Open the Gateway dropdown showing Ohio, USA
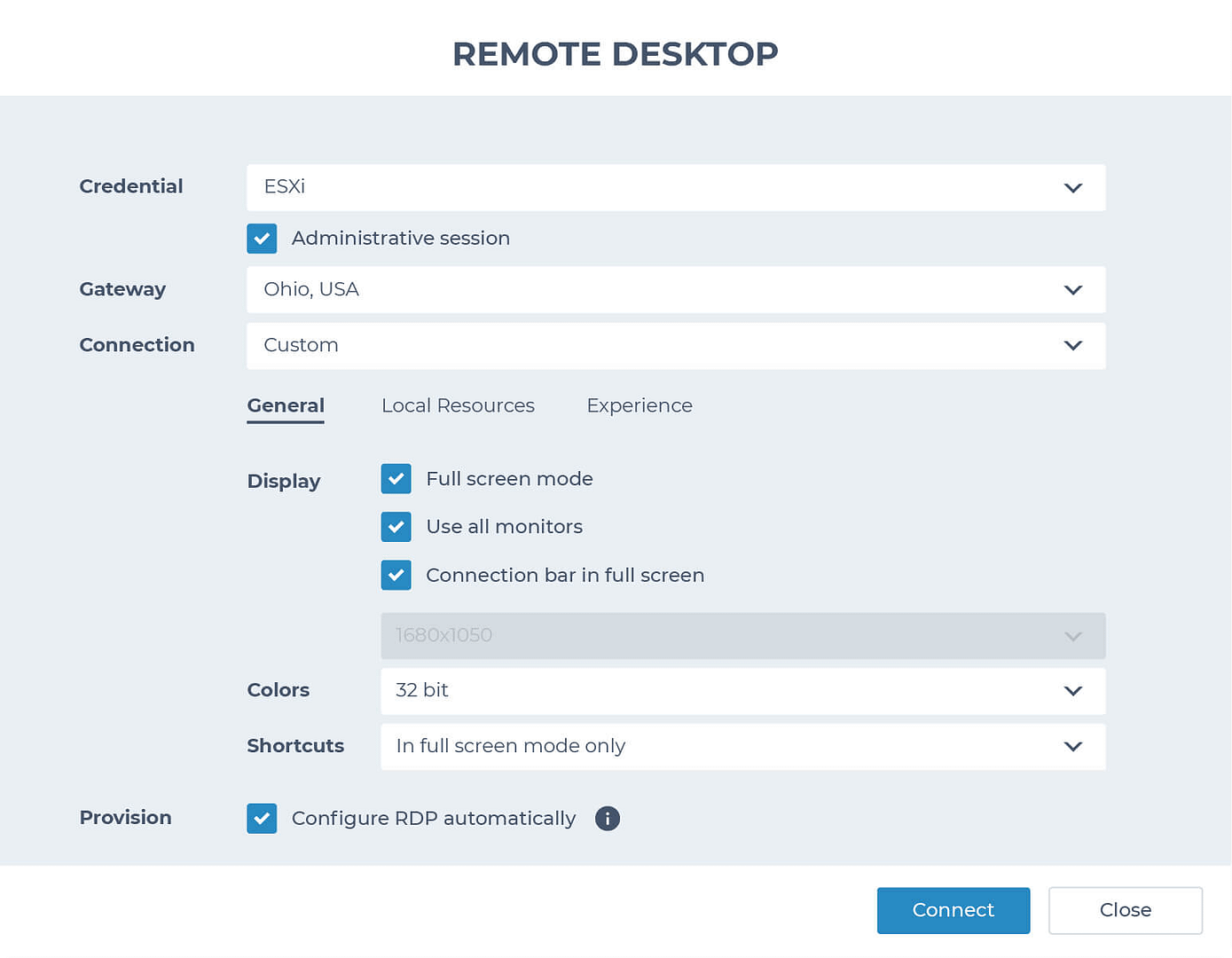This screenshot has width=1232, height=958. (x=676, y=289)
